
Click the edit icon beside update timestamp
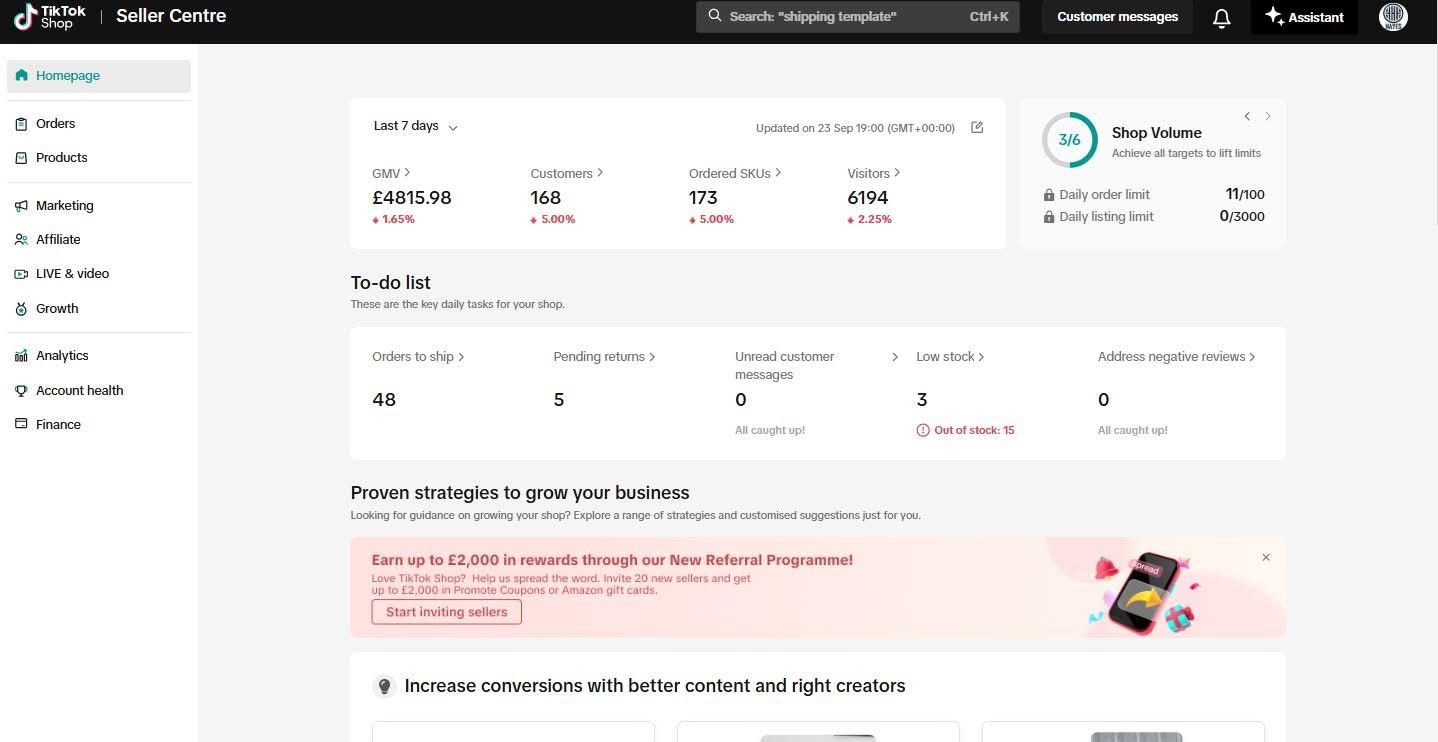(x=977, y=127)
